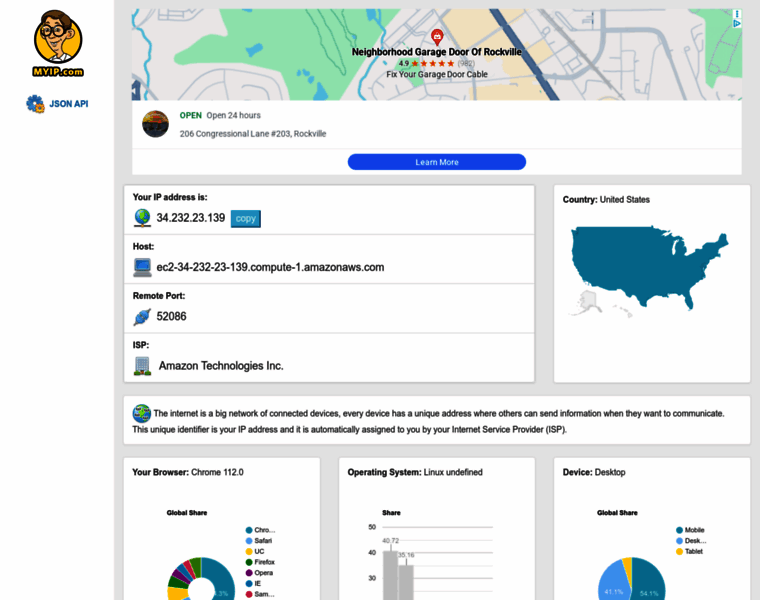Click the device share pie chart

[x=632, y=579]
